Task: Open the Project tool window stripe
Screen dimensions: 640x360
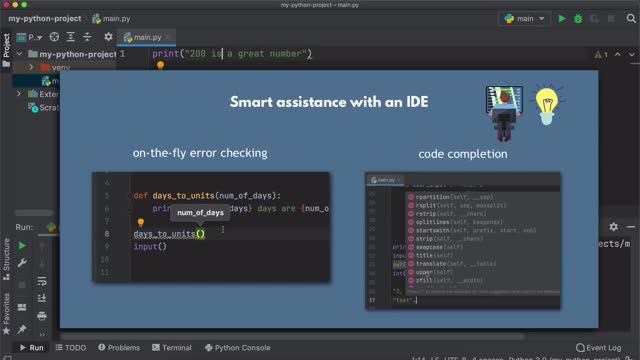Action: (6, 50)
